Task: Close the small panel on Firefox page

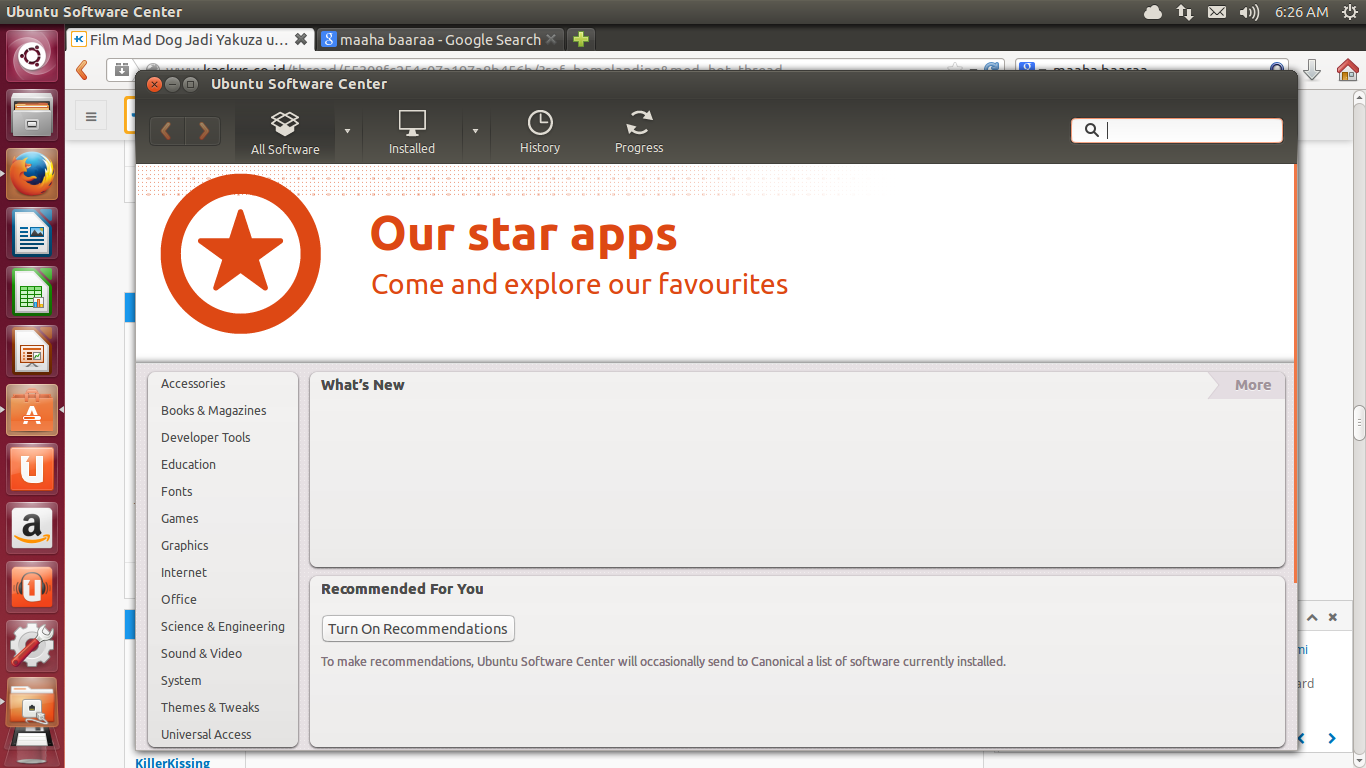Action: [1332, 618]
